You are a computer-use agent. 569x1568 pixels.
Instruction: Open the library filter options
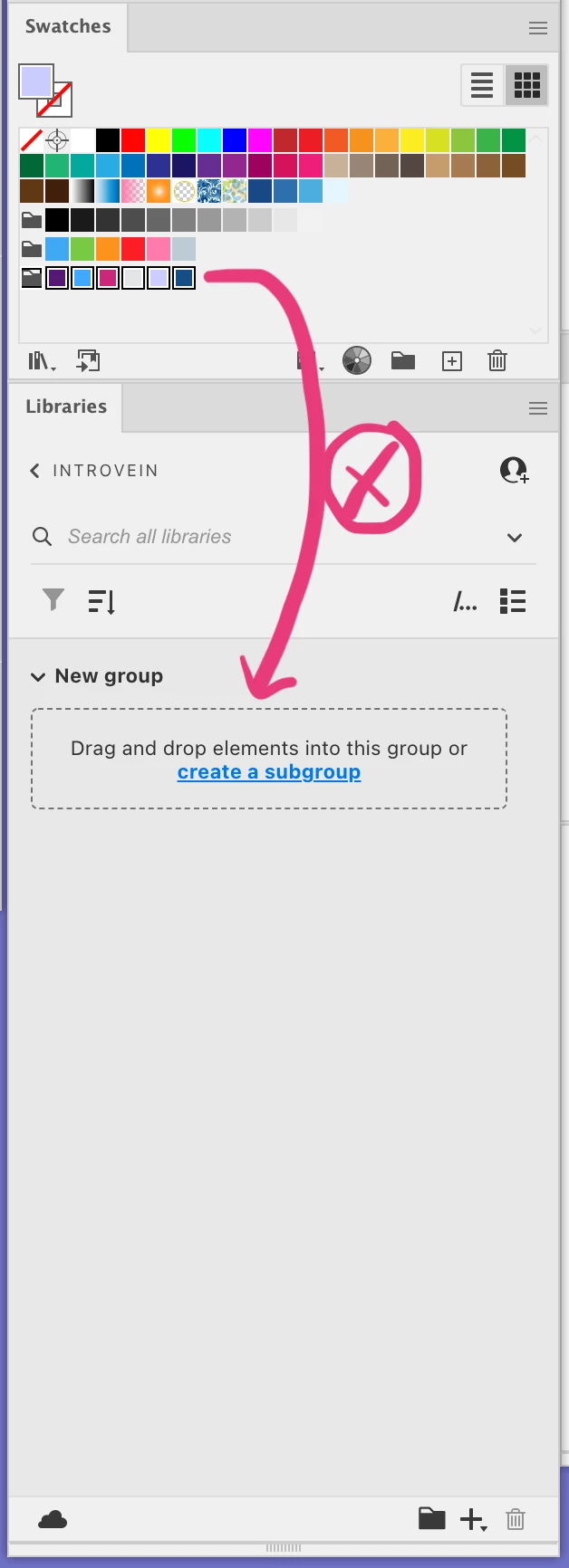pos(53,600)
